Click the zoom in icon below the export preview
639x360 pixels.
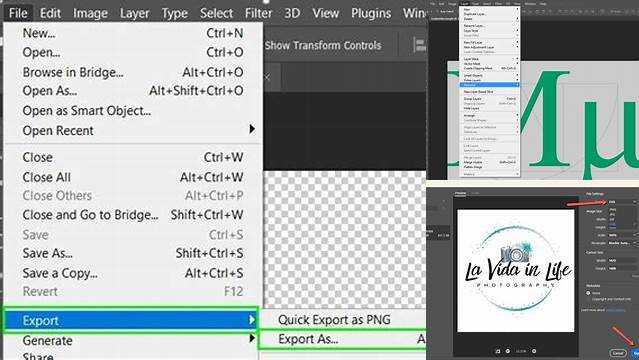(x=534, y=351)
